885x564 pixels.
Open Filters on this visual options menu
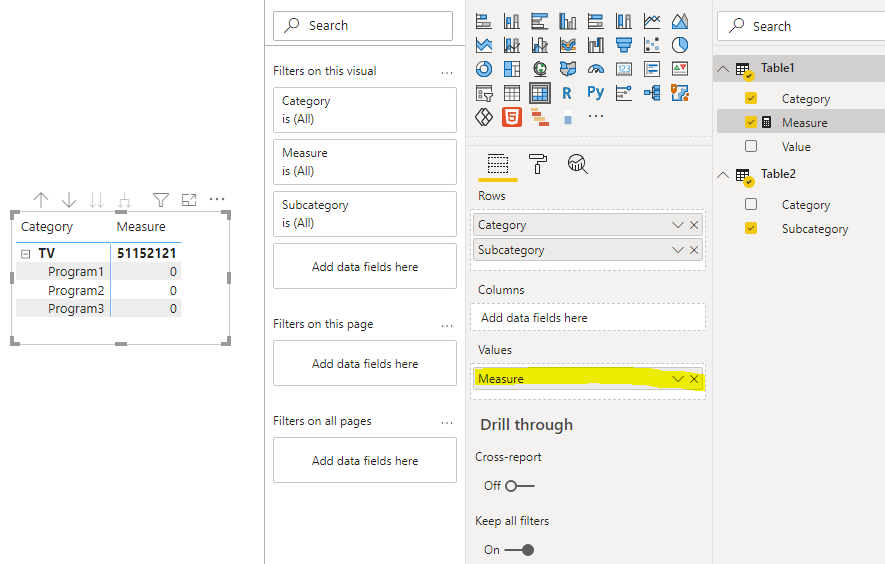(x=447, y=72)
